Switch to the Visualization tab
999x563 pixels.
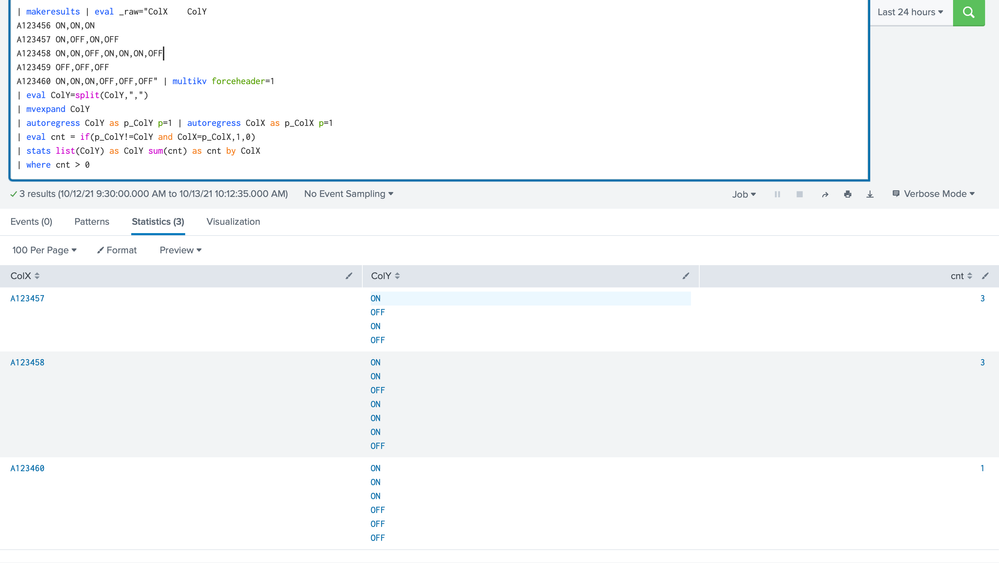click(233, 222)
